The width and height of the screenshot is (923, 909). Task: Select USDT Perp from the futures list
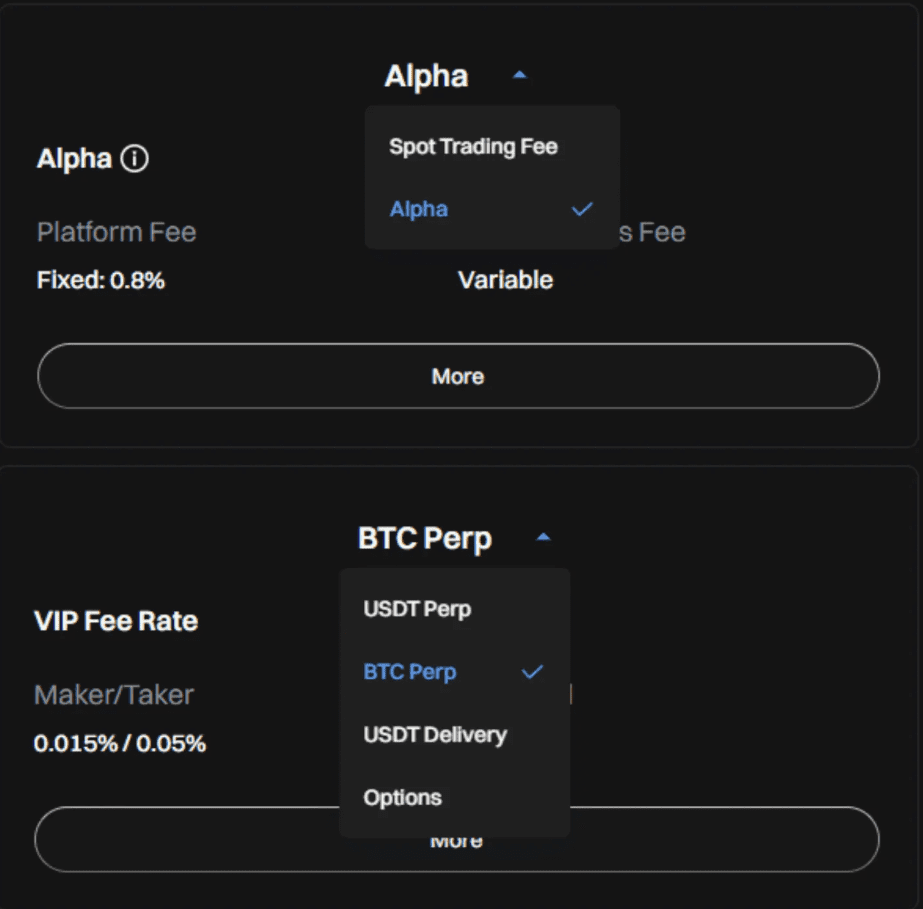(417, 609)
